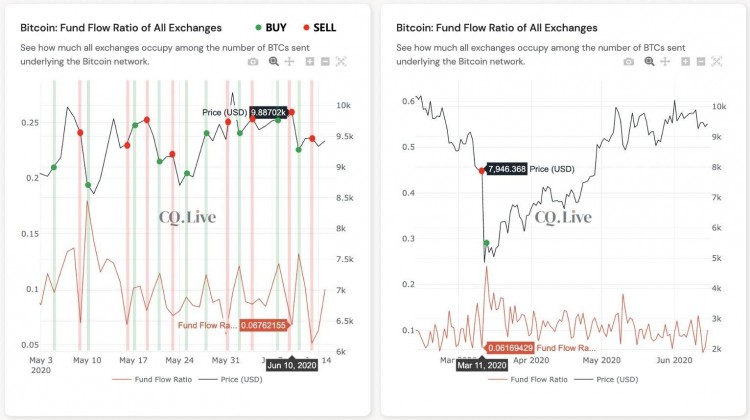Viewport: 750px width, 420px height.
Task: Click the zoom in plus icon on left chart
Action: pyautogui.click(x=310, y=61)
